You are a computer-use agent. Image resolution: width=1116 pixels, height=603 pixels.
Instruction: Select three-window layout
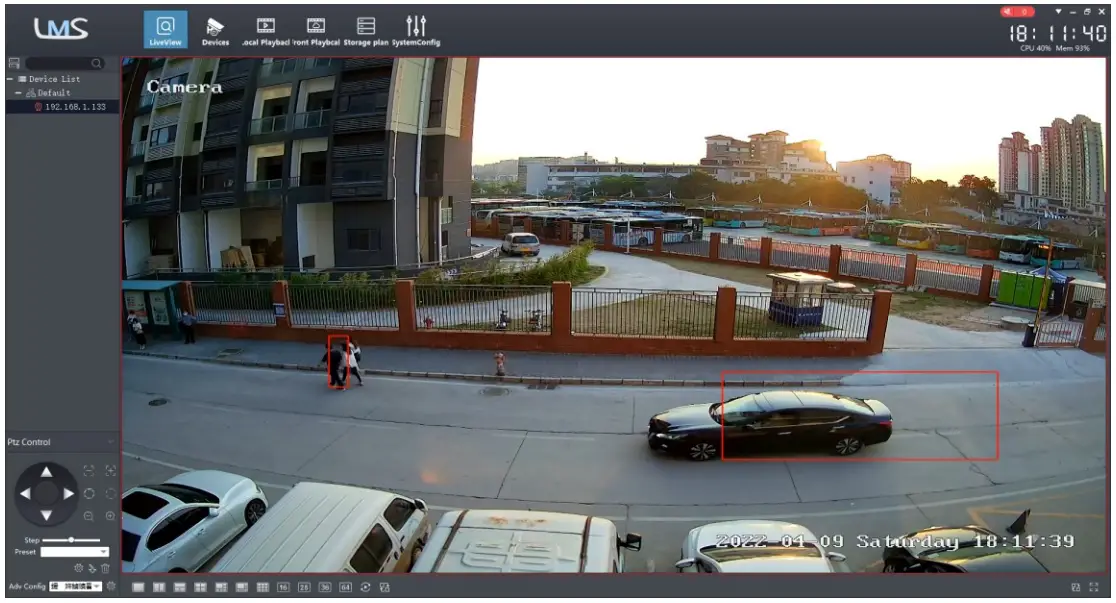click(x=179, y=587)
